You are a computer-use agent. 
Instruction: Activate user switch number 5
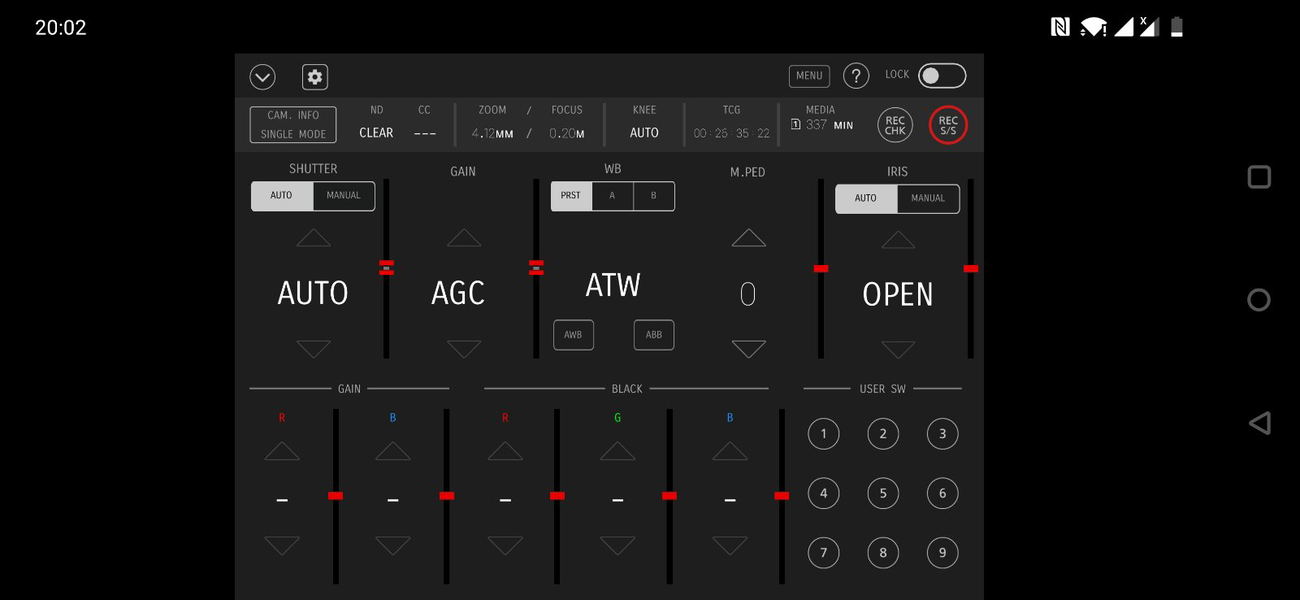coord(883,493)
